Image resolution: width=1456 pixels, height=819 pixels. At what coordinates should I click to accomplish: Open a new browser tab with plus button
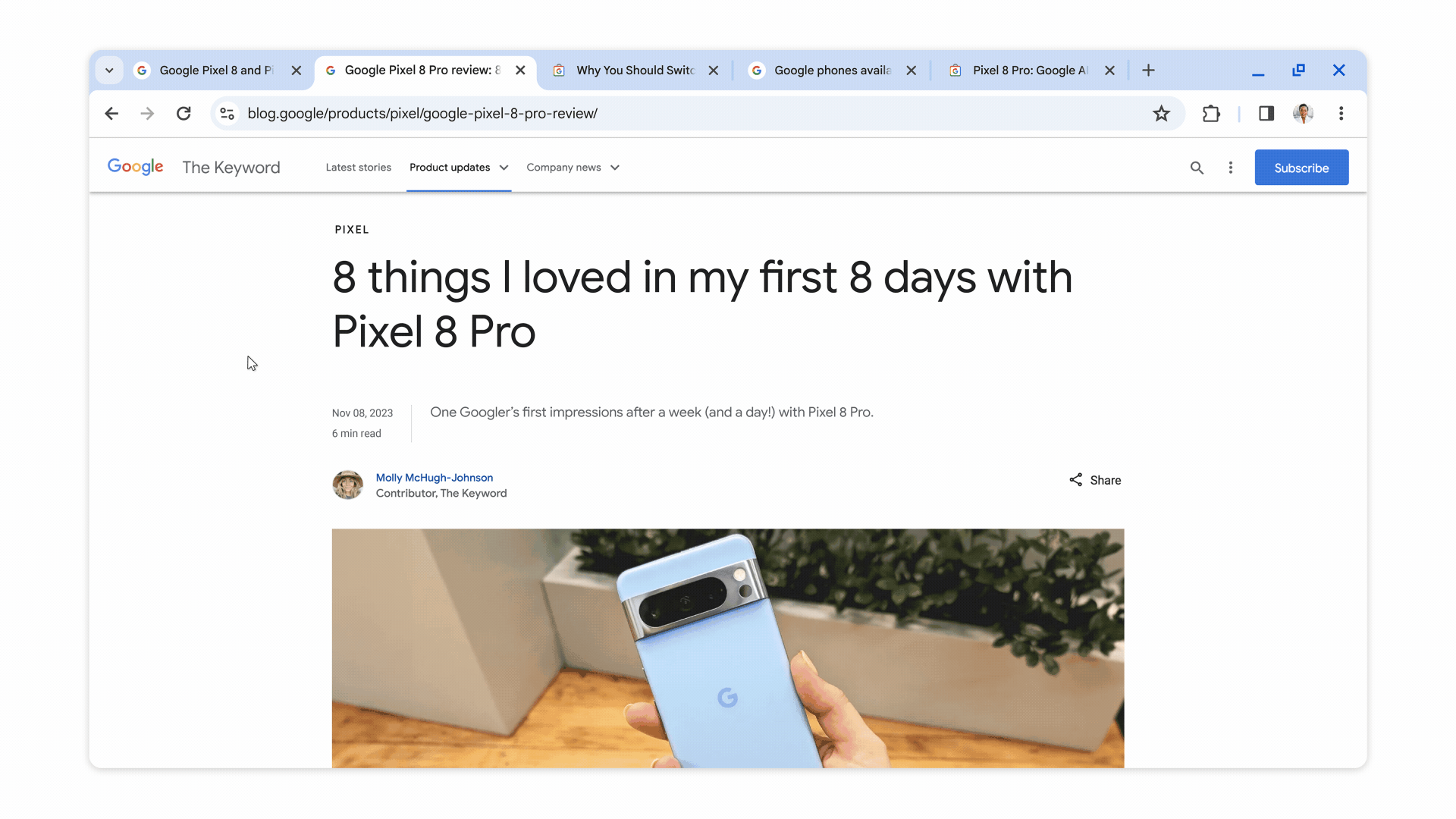1148,70
